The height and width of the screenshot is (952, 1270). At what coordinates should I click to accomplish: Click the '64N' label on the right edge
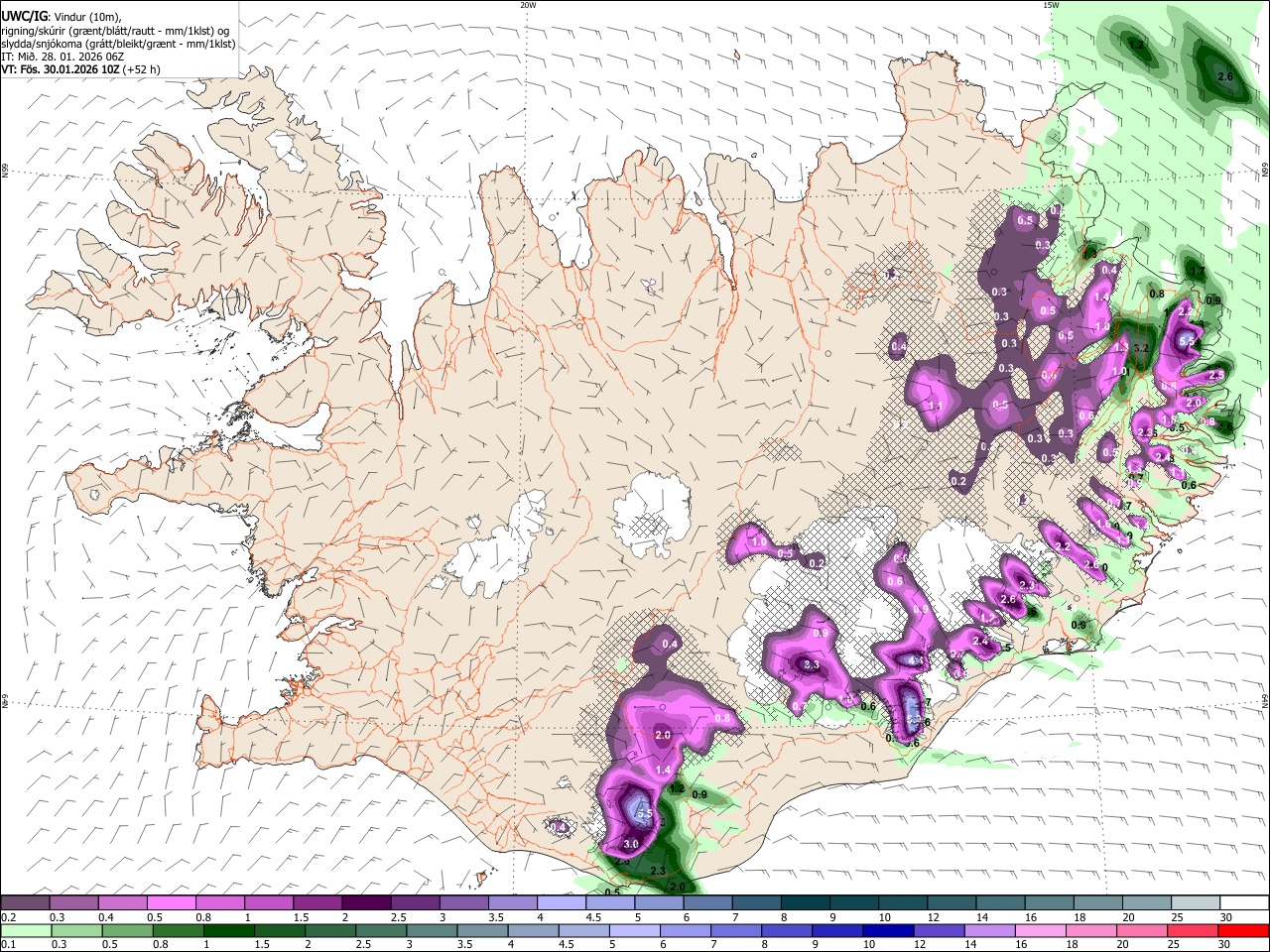1265,699
